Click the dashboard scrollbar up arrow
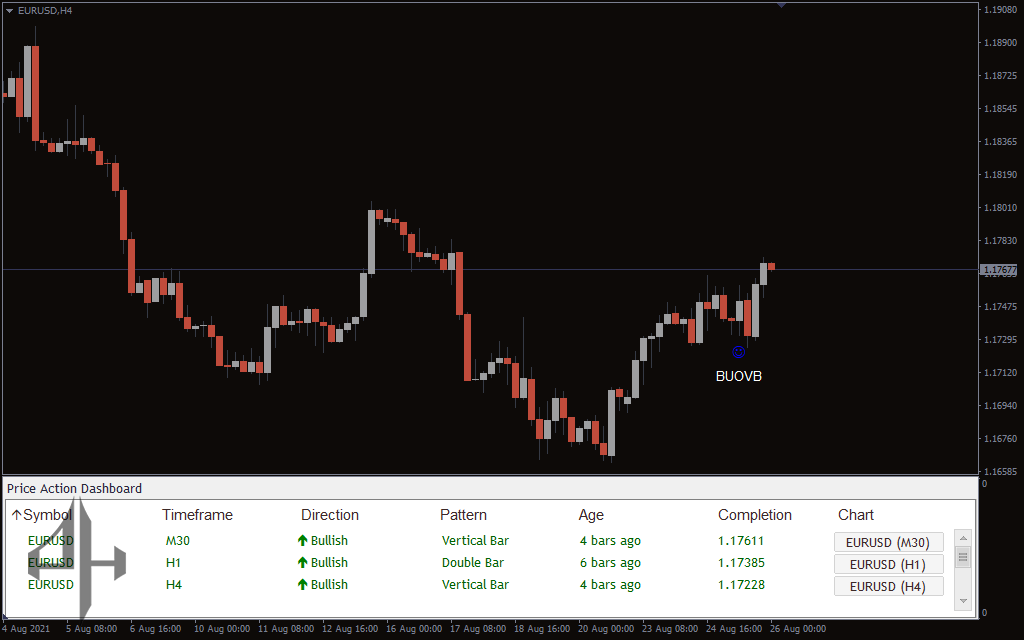 (x=963, y=538)
